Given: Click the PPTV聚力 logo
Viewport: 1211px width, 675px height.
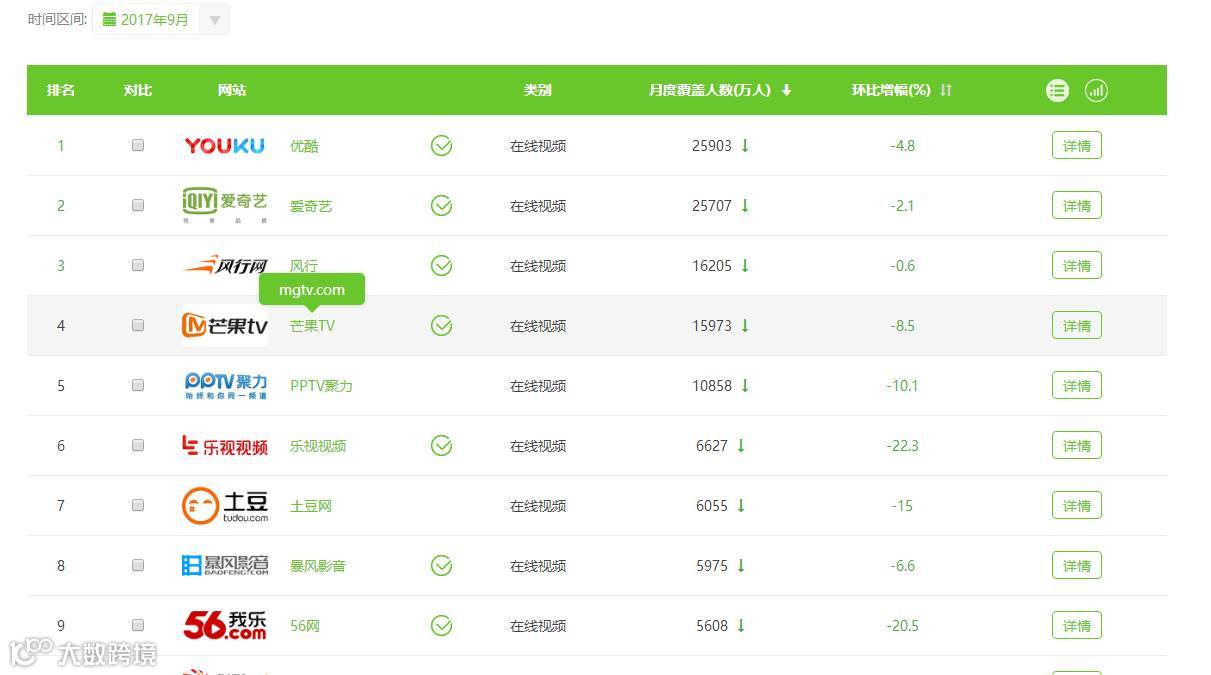Looking at the screenshot, I should point(226,386).
